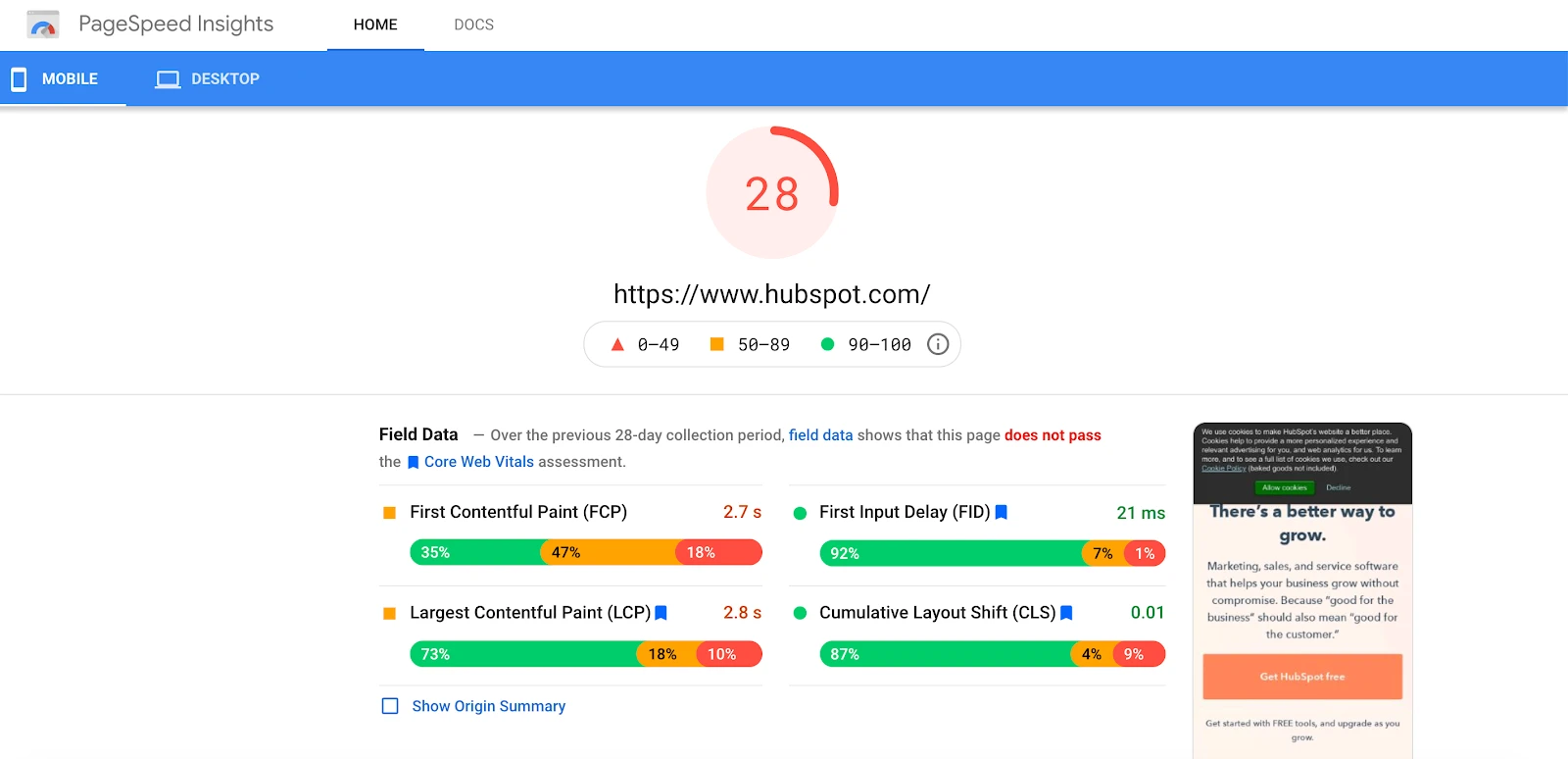This screenshot has width=1568, height=759.
Task: Select the HOME tab
Action: click(375, 25)
